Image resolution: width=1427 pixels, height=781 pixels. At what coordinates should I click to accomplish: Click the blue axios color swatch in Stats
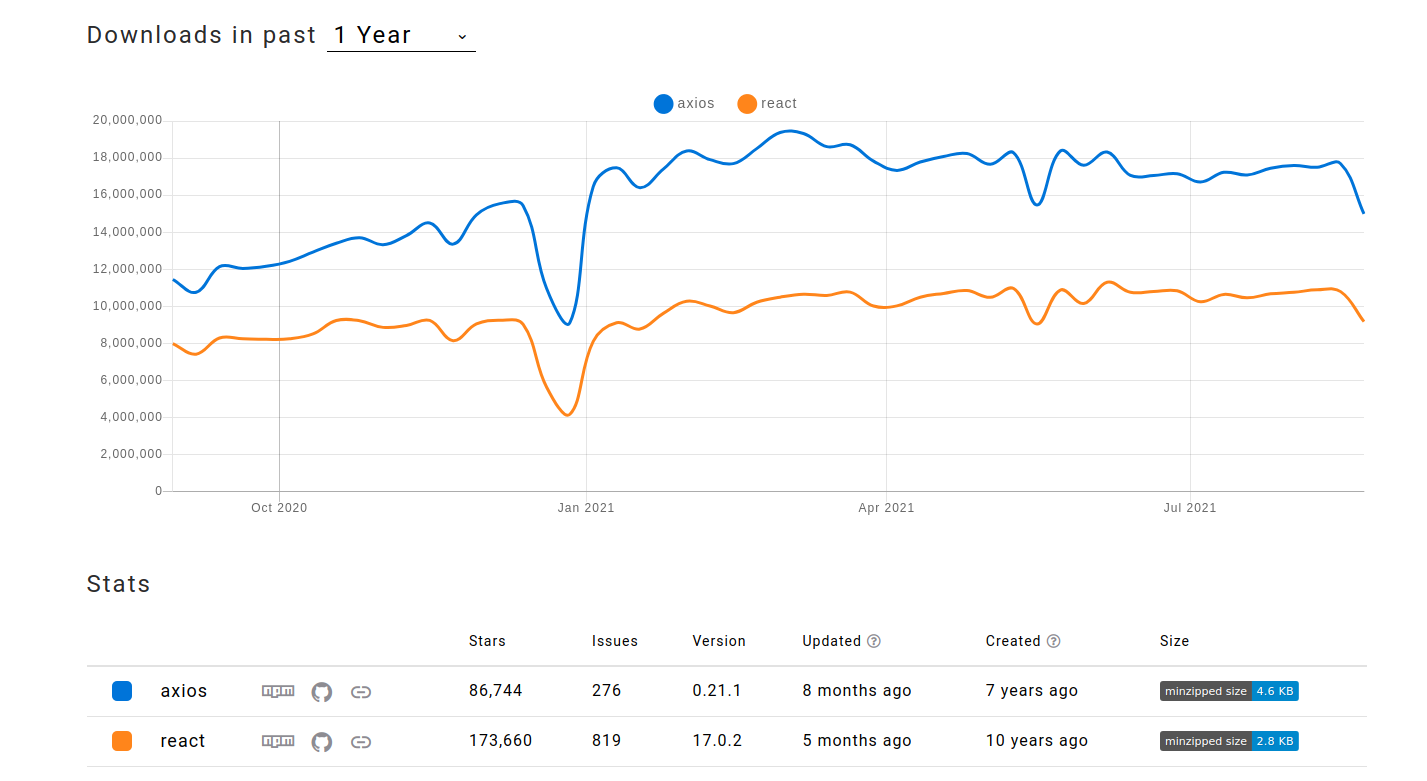click(122, 691)
